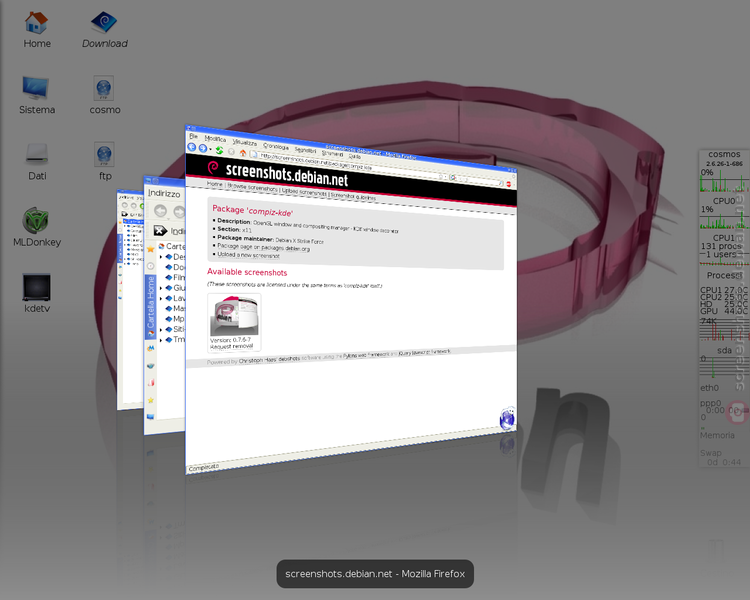Open the Firefox Strumenti menu
750x600 pixels.
coord(332,153)
